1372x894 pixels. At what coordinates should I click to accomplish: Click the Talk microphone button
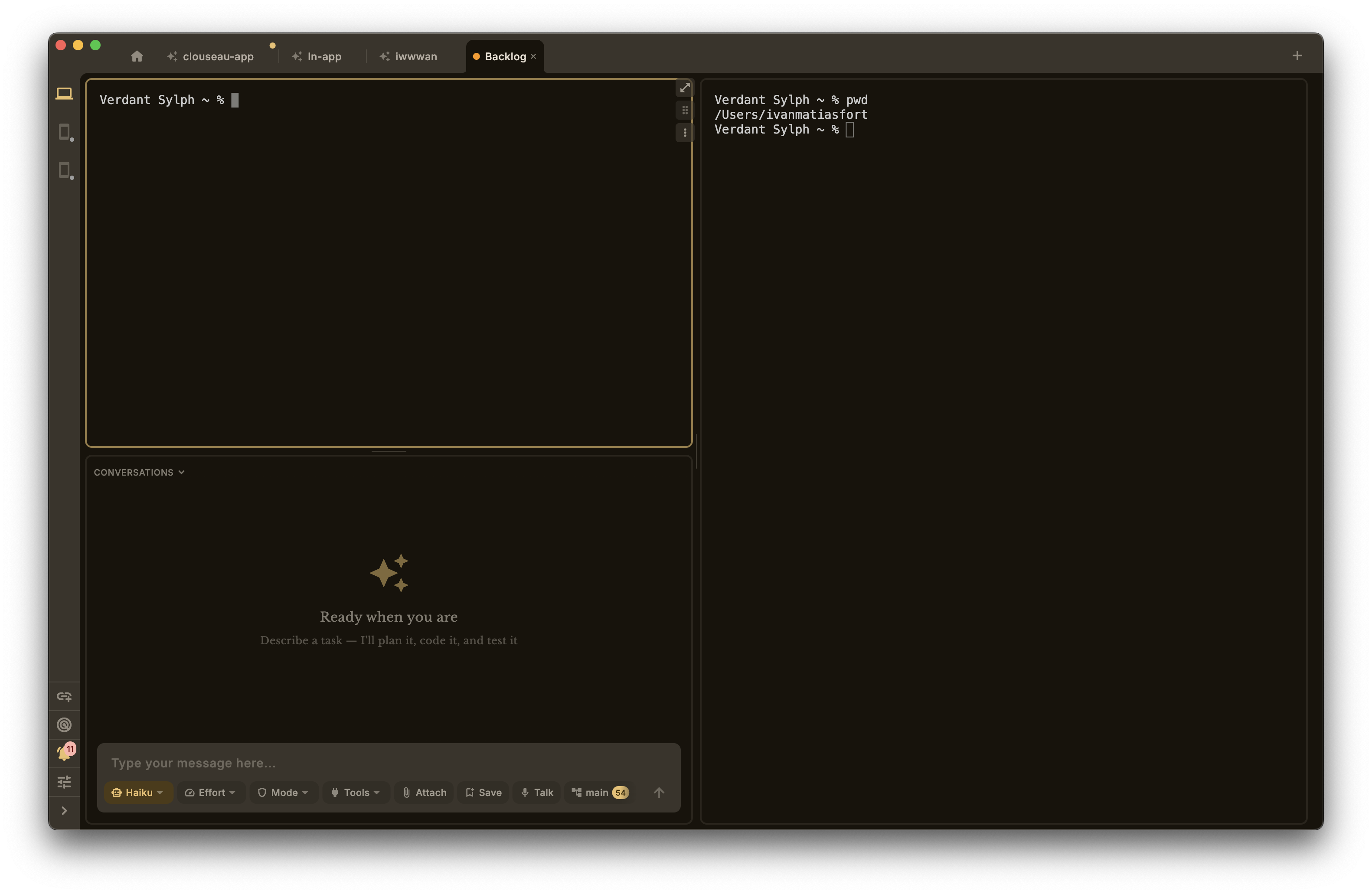[x=537, y=793]
